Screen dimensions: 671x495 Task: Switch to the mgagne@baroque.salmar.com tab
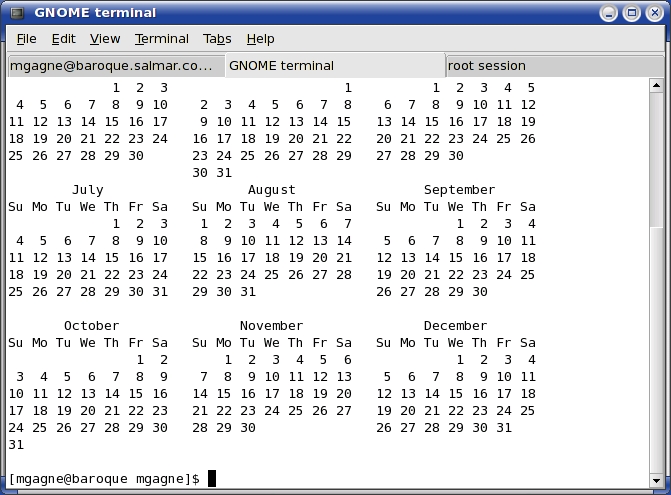tap(112, 66)
